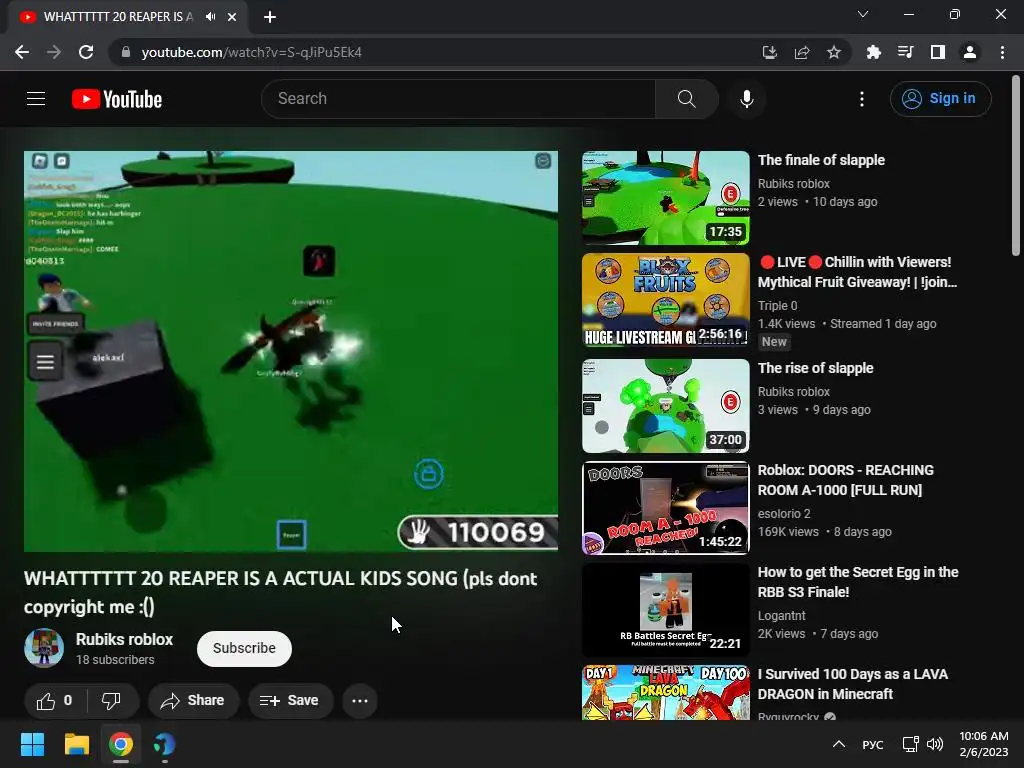This screenshot has width=1024, height=768.
Task: Open more actions ellipsis under the video
Action: point(360,701)
